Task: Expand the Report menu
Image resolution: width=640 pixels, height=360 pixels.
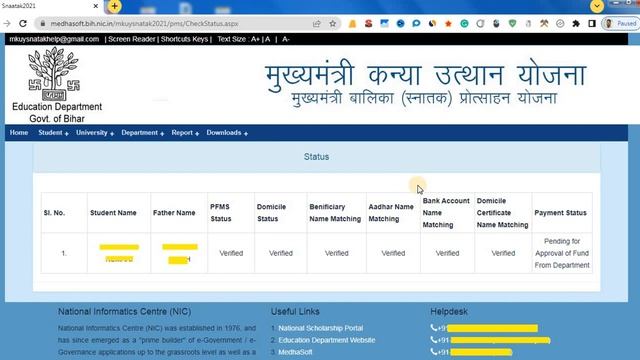Action: pos(185,133)
